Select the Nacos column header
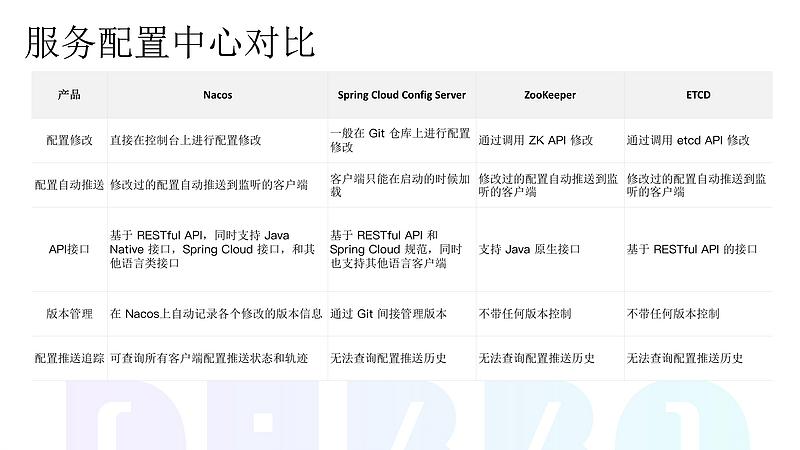The width and height of the screenshot is (800, 450). pyautogui.click(x=217, y=95)
